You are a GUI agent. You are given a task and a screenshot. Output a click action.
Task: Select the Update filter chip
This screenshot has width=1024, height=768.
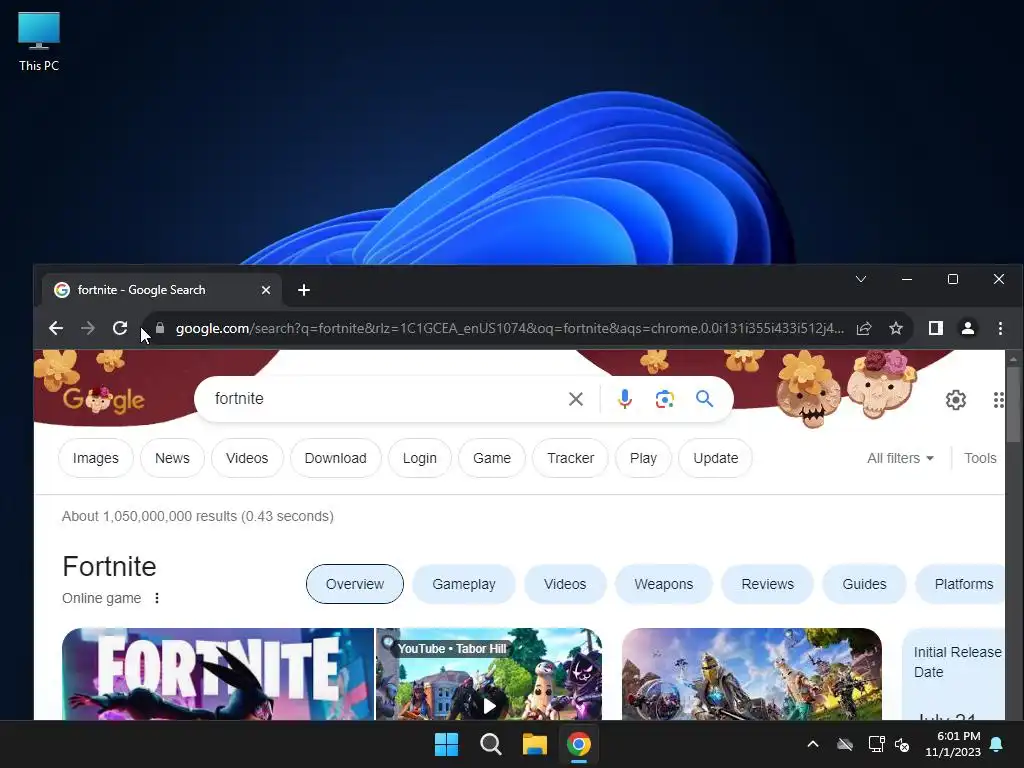pos(716,458)
